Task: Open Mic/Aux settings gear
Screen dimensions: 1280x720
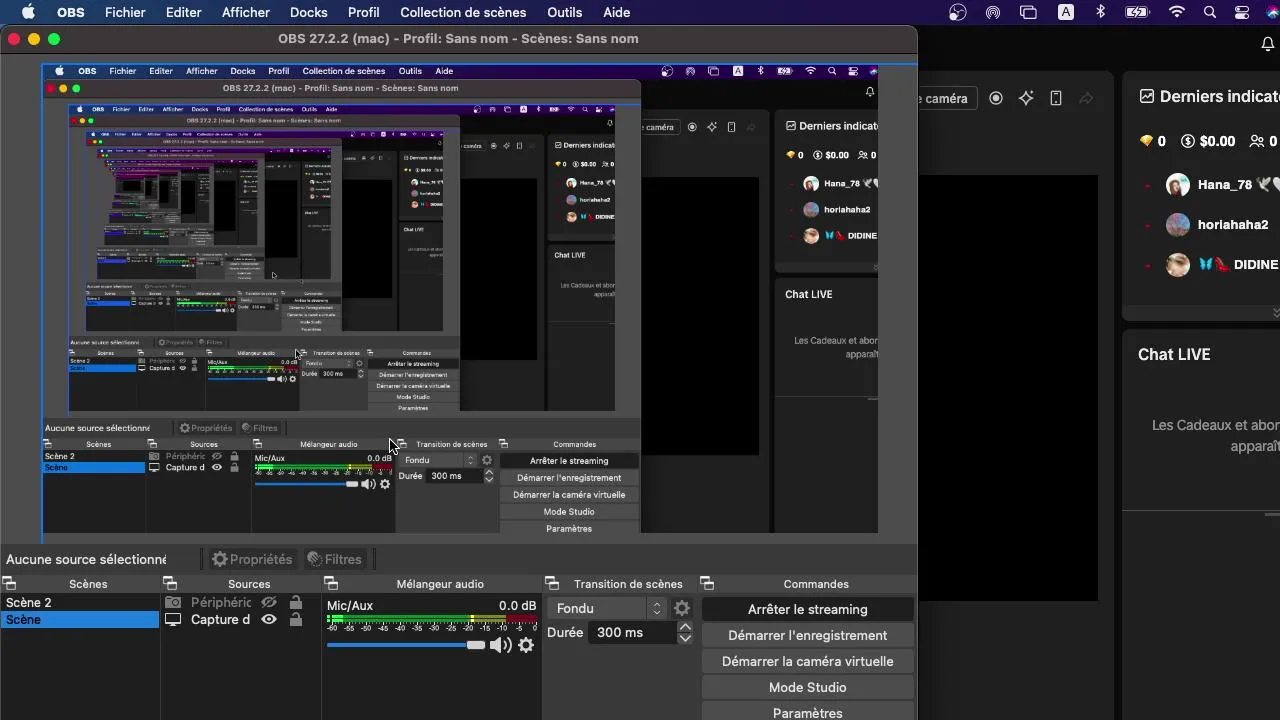Action: point(526,645)
